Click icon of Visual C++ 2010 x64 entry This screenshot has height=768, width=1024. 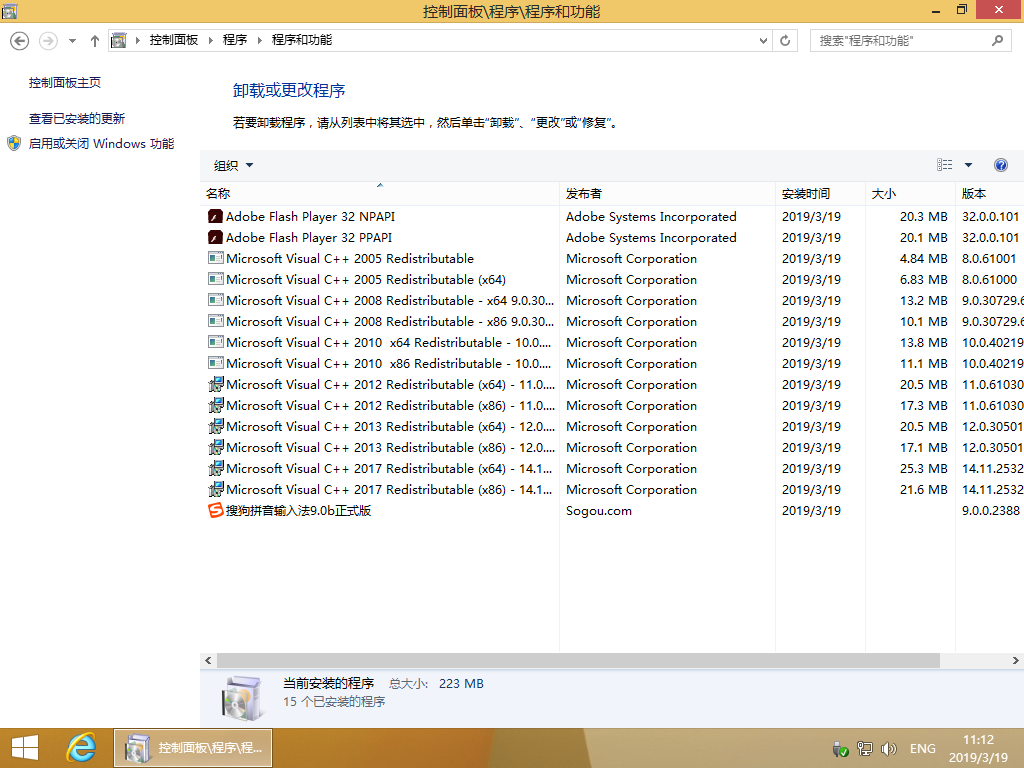pos(216,342)
